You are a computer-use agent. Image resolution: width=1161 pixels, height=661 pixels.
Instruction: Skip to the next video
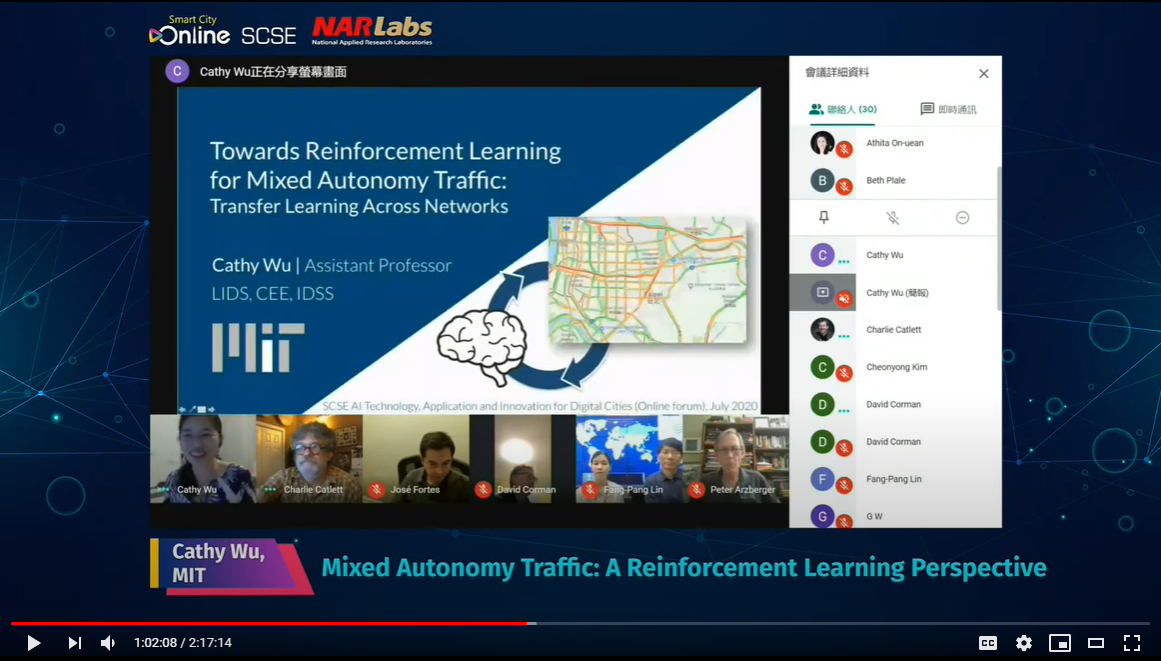(74, 643)
